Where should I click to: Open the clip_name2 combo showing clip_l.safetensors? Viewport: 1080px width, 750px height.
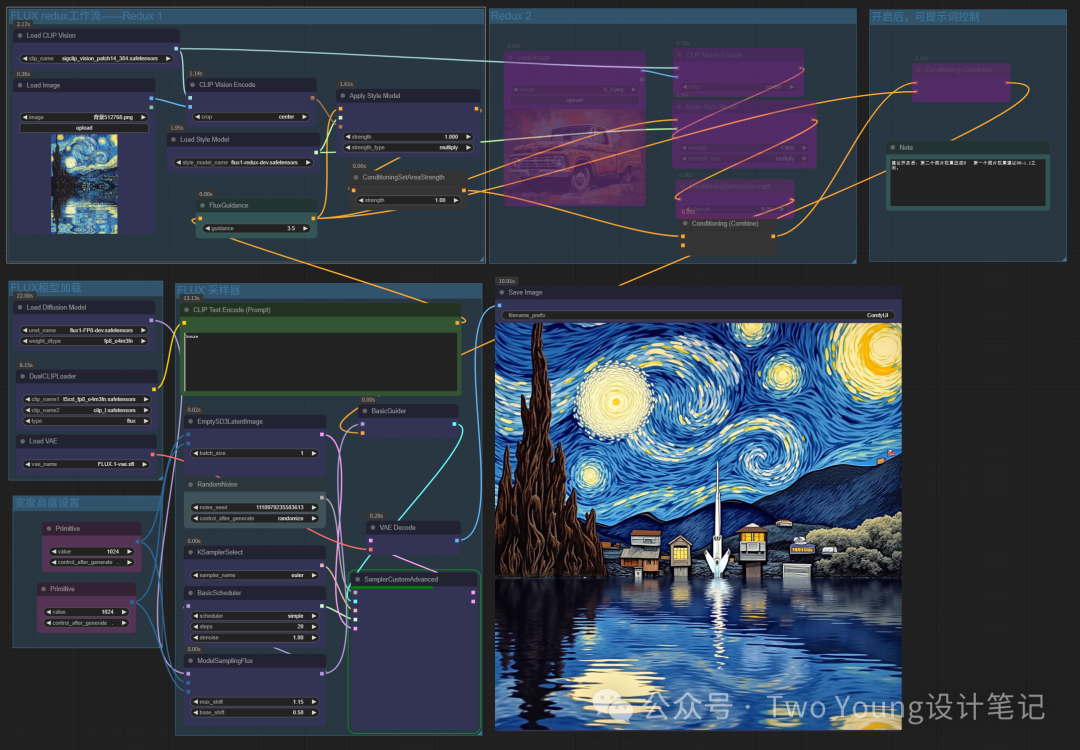coord(87,410)
